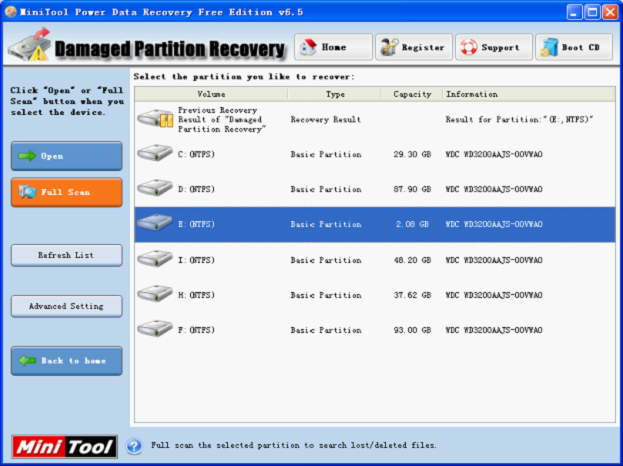Click the 93.00 GB capacity cell
Screen dimensions: 623x466
coord(412,330)
